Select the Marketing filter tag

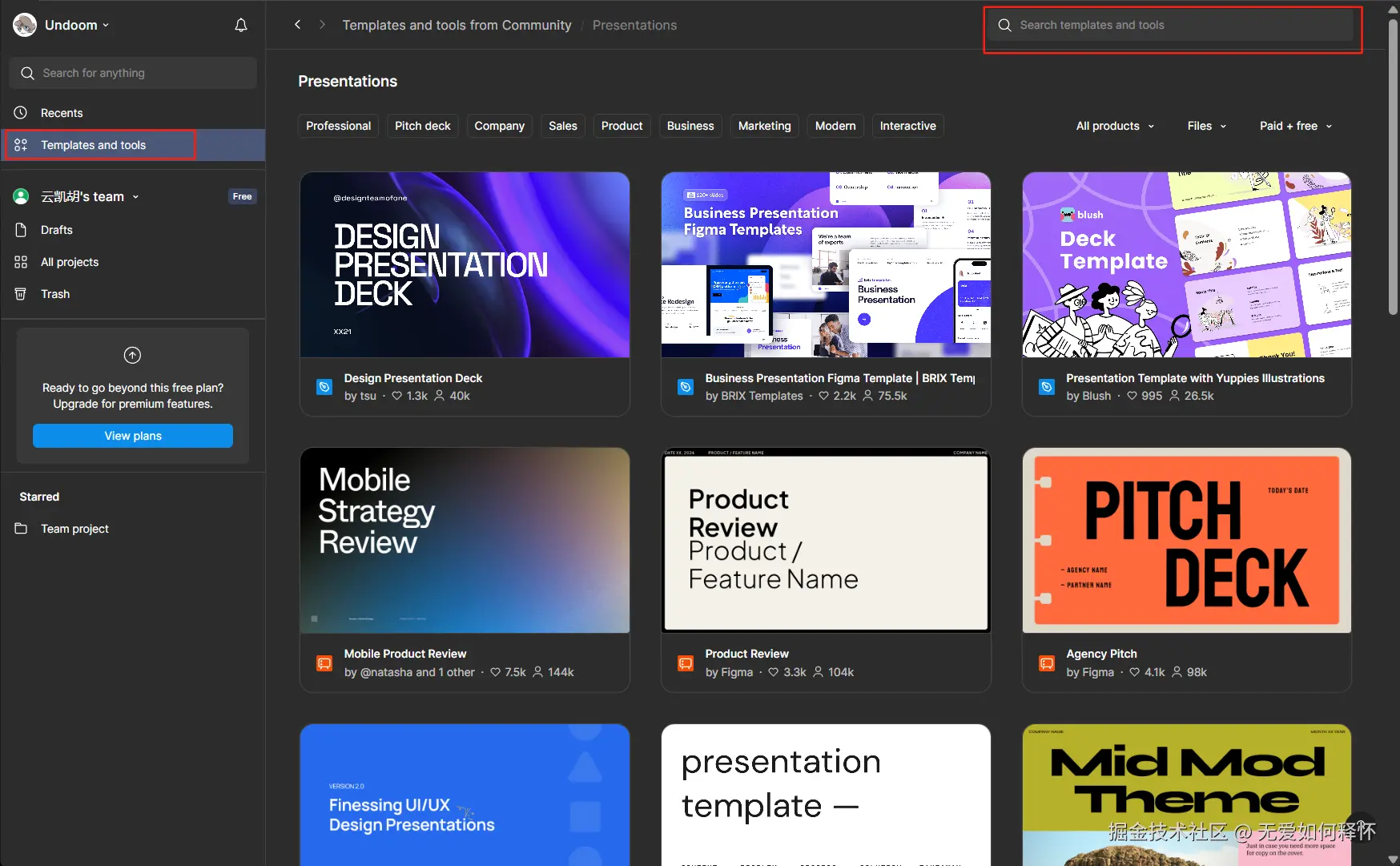tap(764, 126)
